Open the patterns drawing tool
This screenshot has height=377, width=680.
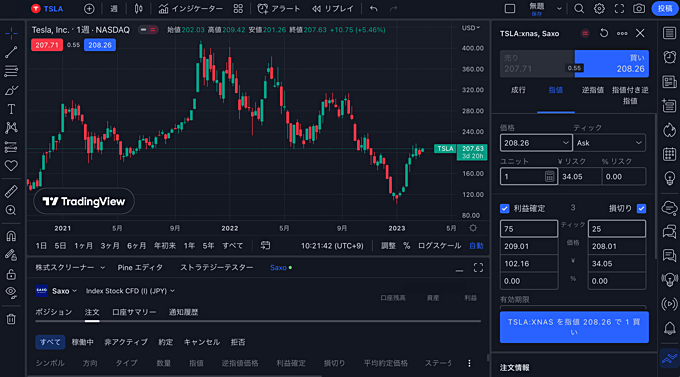click(x=11, y=128)
